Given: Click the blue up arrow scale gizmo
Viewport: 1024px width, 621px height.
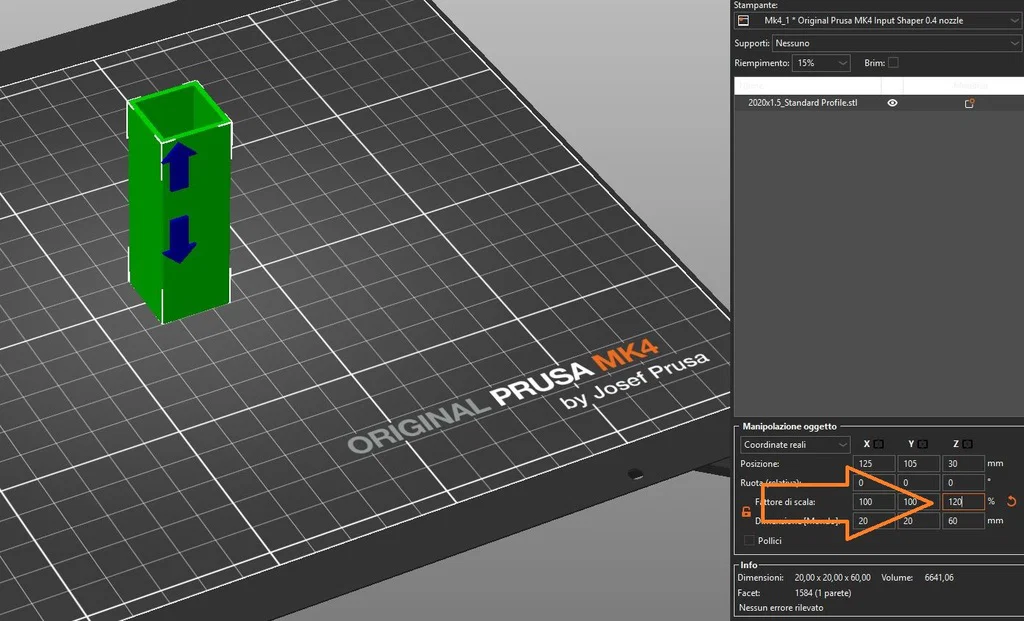Looking at the screenshot, I should pos(179,167).
